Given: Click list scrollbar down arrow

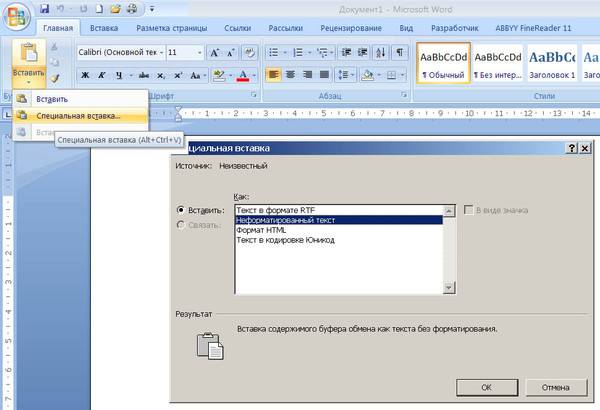Looking at the screenshot, I should click(449, 287).
